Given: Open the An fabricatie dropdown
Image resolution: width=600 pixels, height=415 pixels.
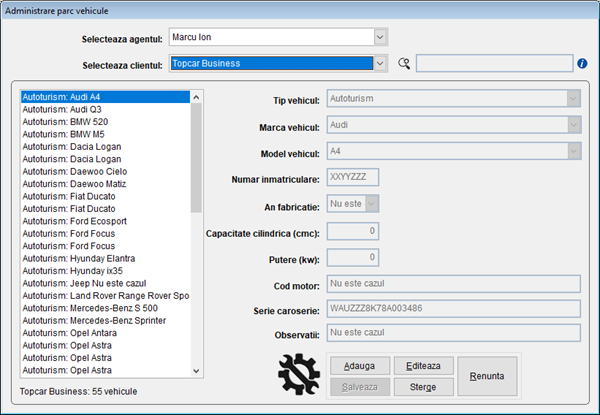Looking at the screenshot, I should tap(372, 203).
